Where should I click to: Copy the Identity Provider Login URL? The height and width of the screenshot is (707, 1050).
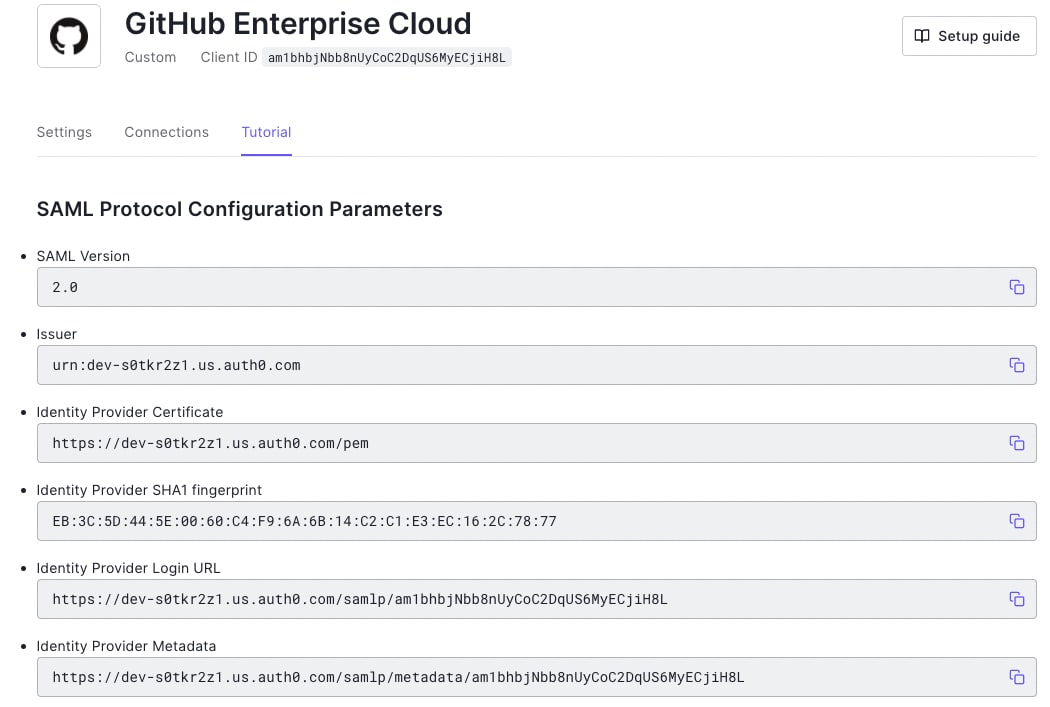coord(1017,599)
